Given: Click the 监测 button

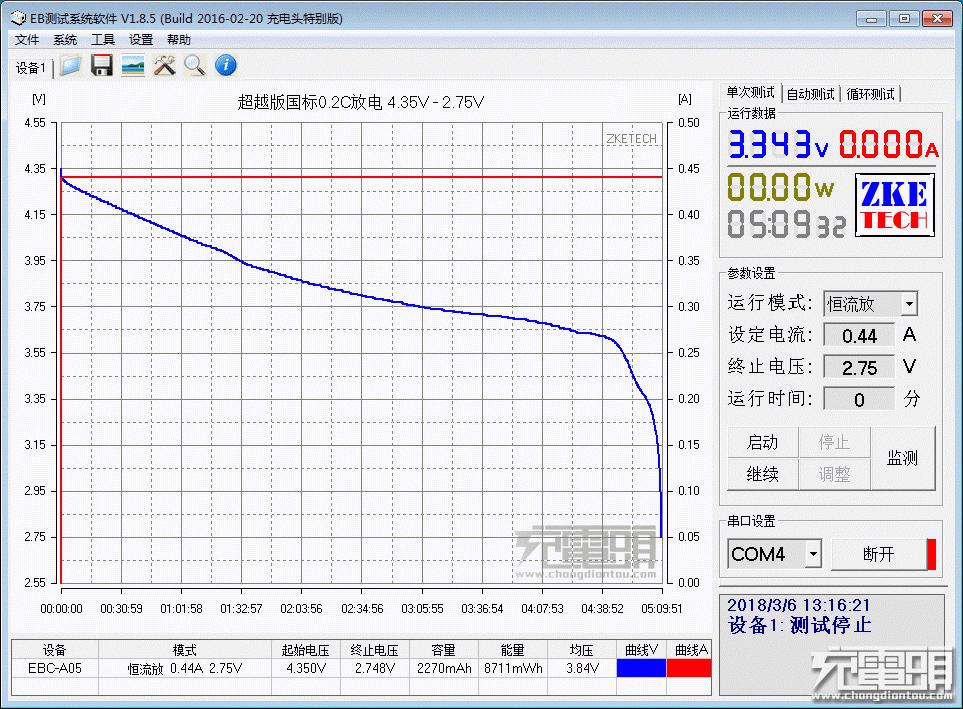Looking at the screenshot, I should coord(902,458).
